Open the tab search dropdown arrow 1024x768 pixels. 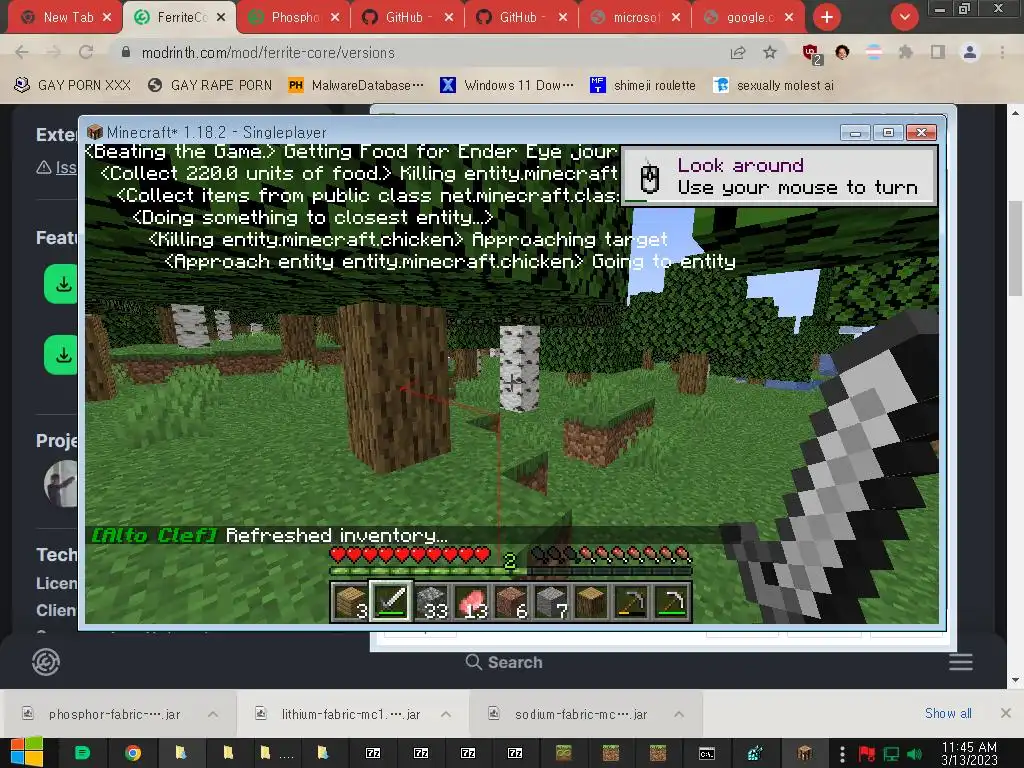coord(904,17)
